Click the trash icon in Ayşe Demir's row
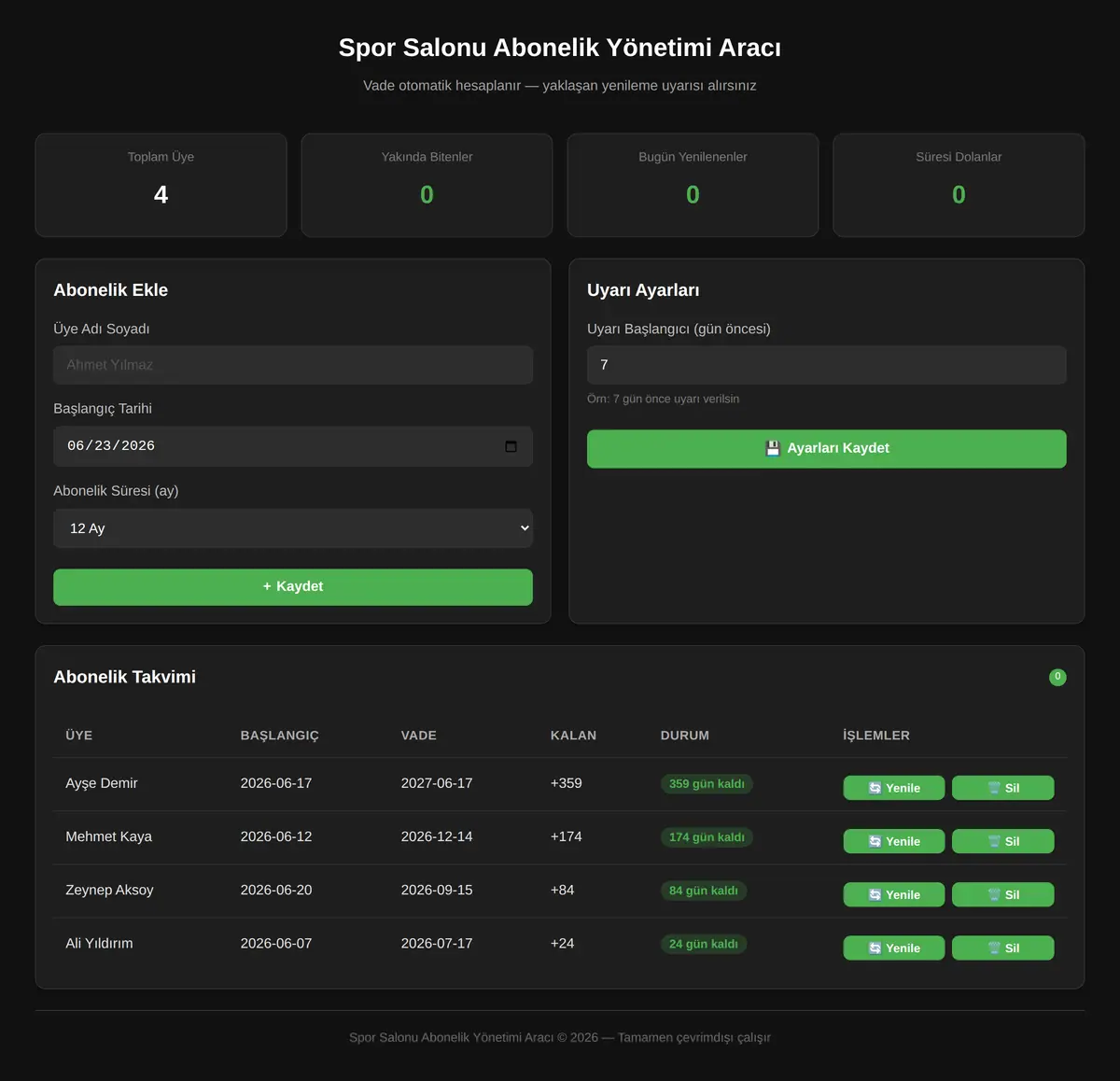 994,788
